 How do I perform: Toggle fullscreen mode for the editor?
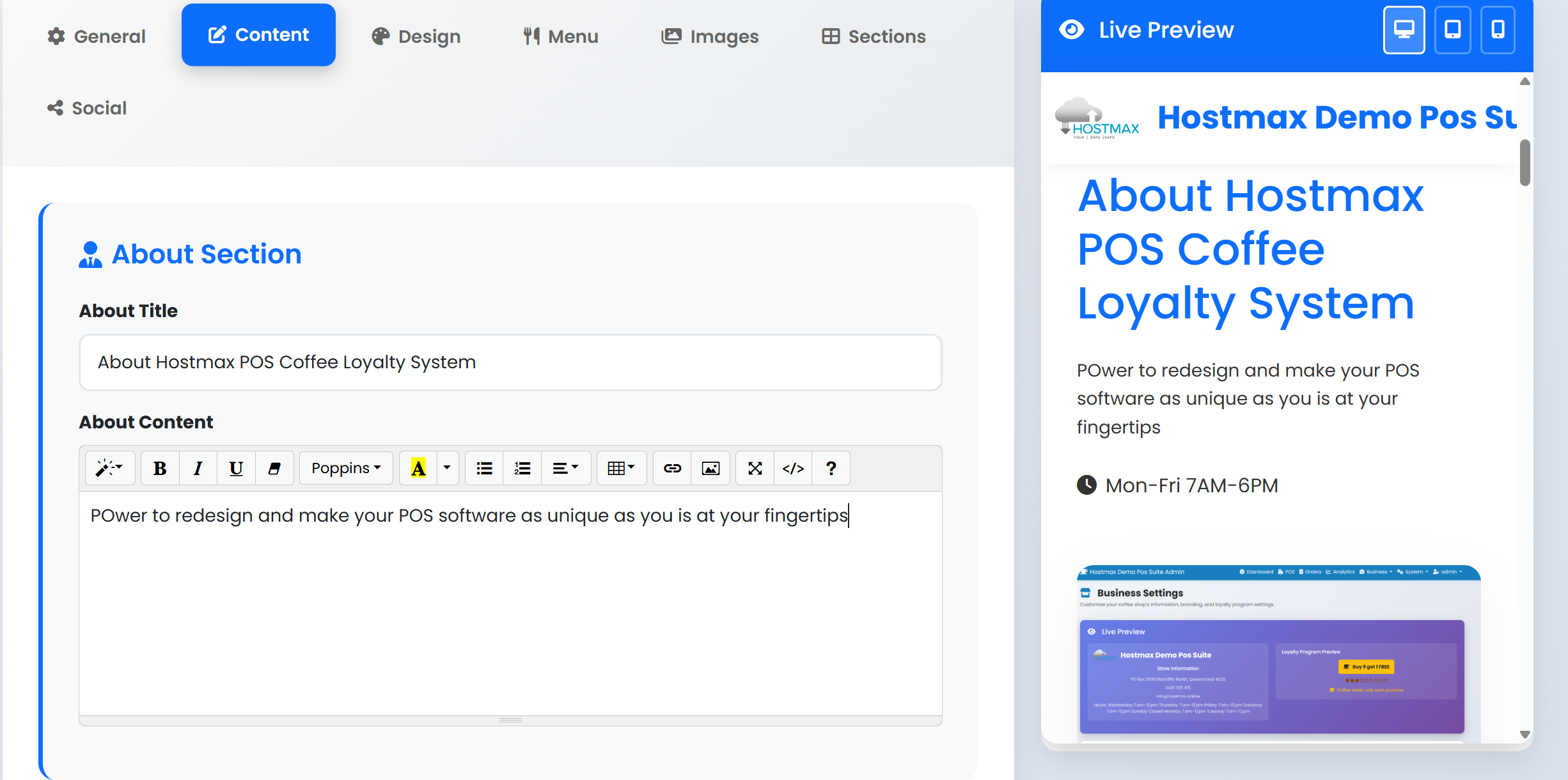pyautogui.click(x=755, y=469)
